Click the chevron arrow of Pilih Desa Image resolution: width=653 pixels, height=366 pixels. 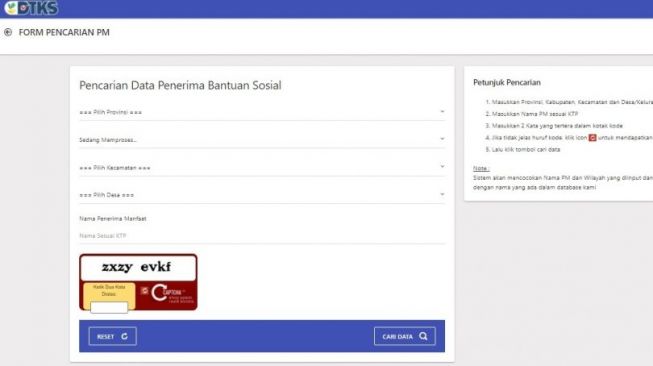point(442,194)
